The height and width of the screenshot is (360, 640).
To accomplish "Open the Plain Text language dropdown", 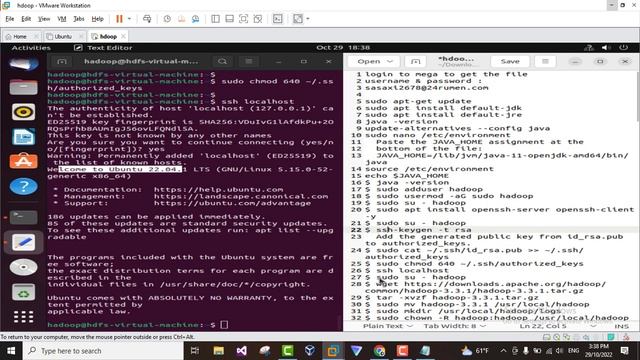I will pos(387,326).
